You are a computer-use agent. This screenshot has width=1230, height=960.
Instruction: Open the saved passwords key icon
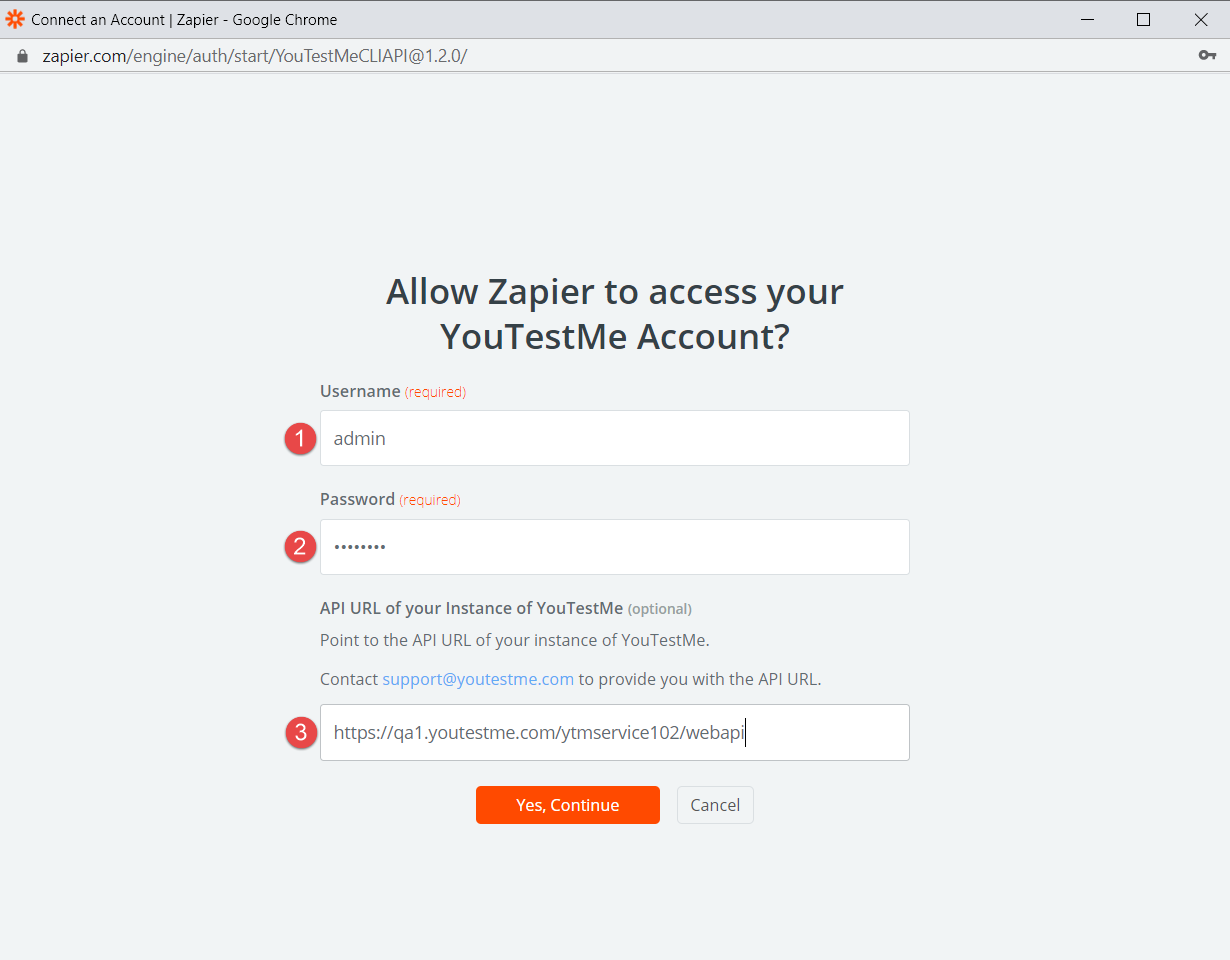pyautogui.click(x=1207, y=55)
